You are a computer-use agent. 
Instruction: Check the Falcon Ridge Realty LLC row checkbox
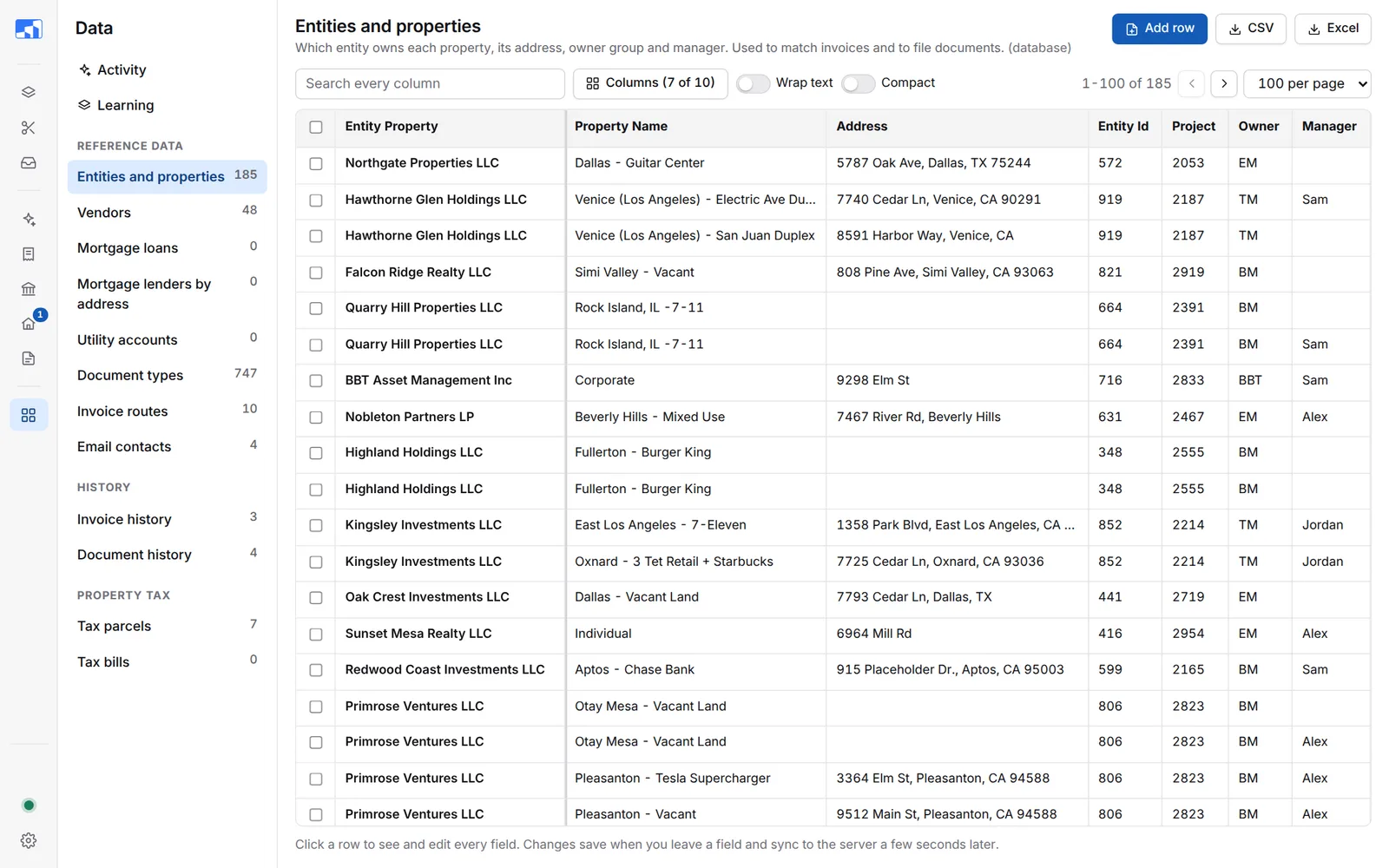coord(316,273)
